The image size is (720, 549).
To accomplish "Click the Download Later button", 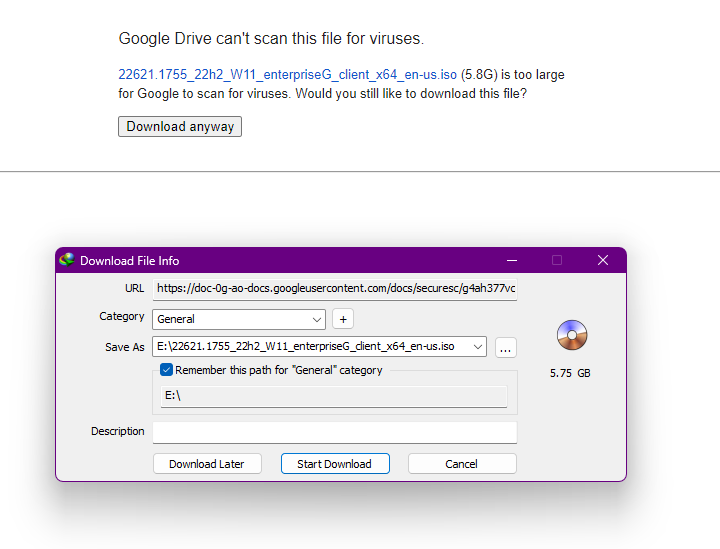I will 207,464.
